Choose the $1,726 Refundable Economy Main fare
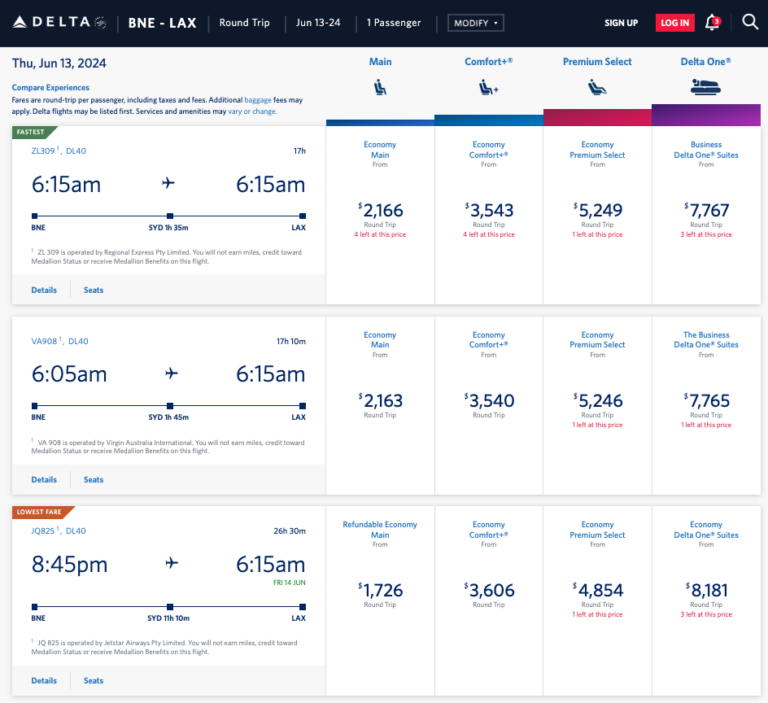Image resolution: width=768 pixels, height=703 pixels. point(380,591)
